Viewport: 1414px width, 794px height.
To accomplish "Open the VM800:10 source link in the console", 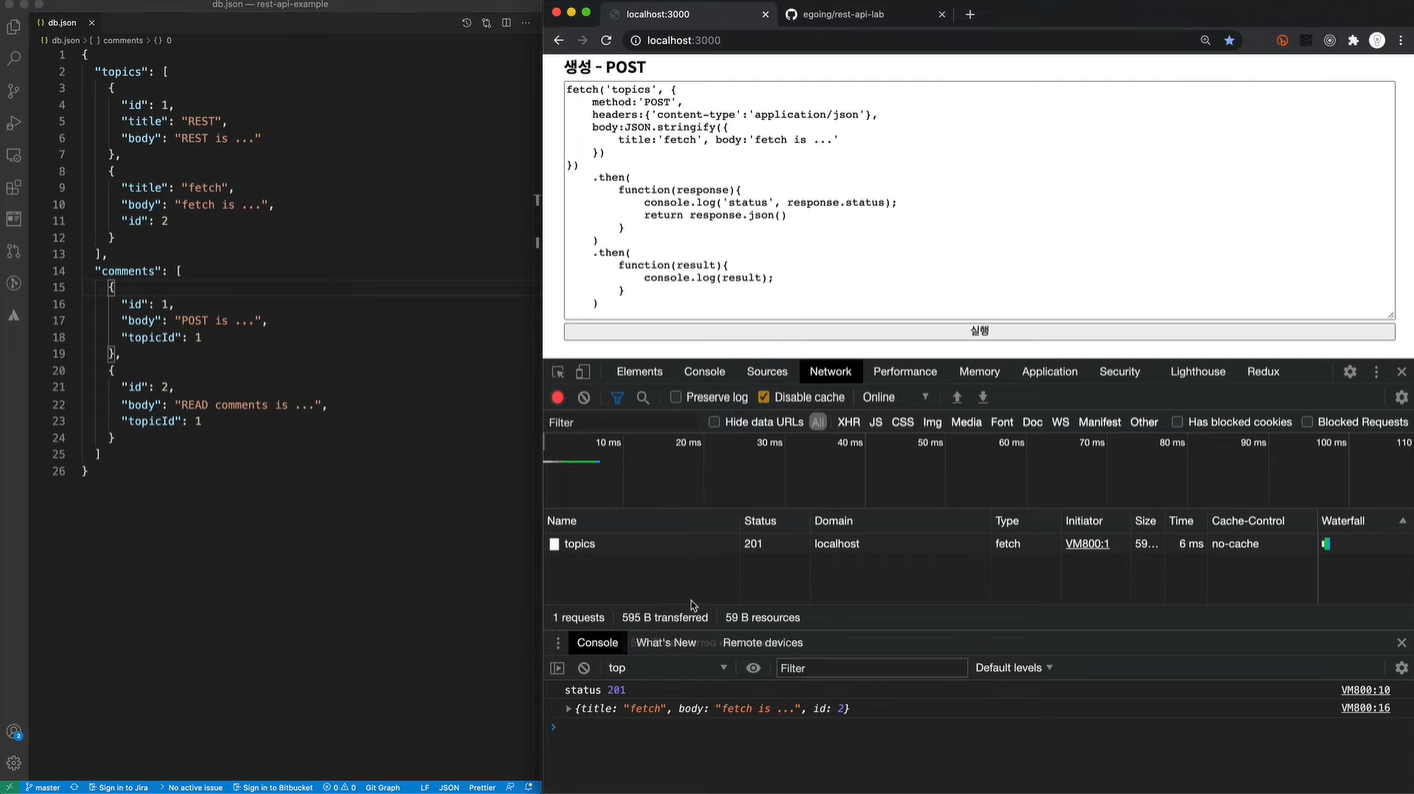I will pyautogui.click(x=1365, y=690).
